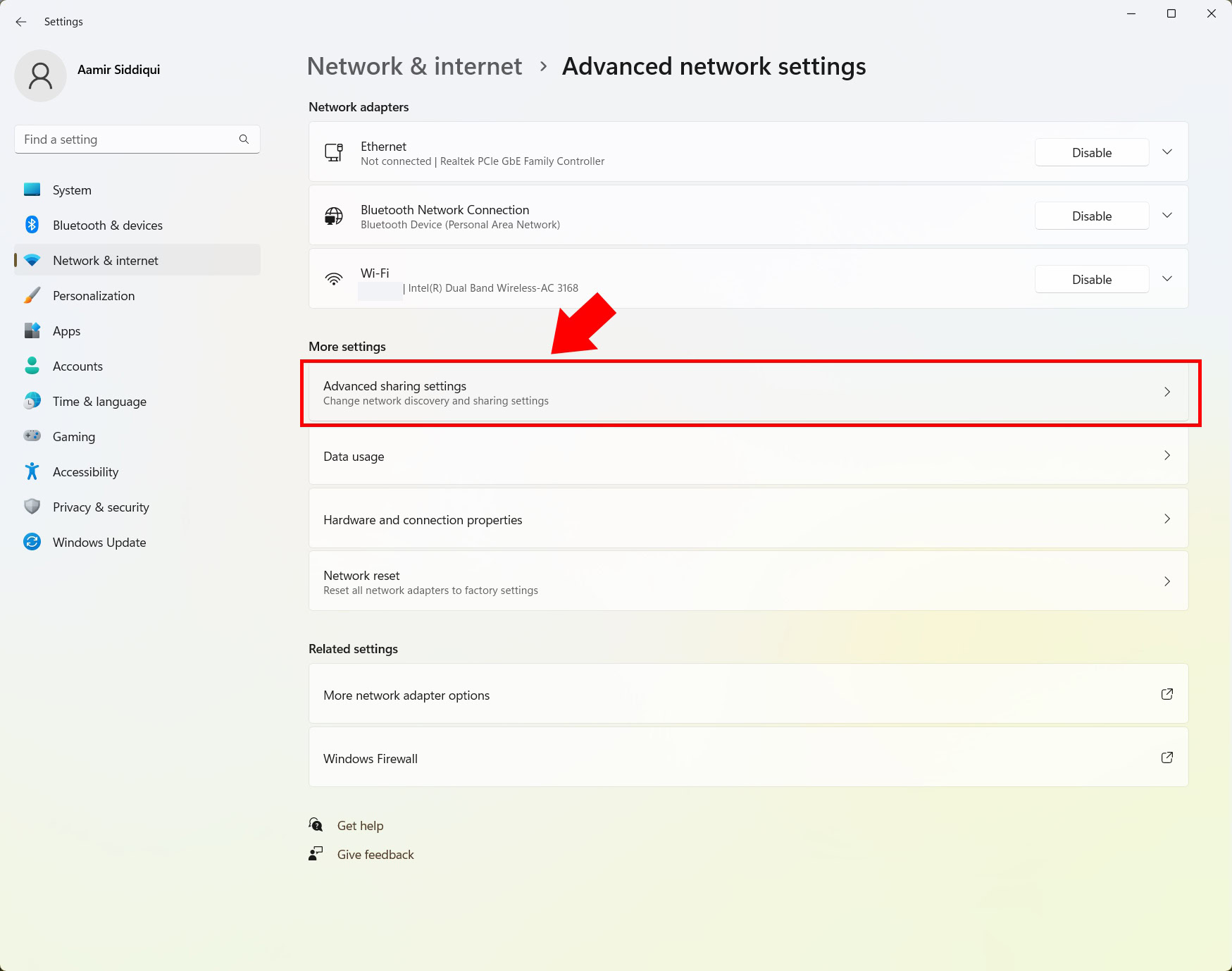Expand the Wi-Fi adapter details chevron
Image resolution: width=1232 pixels, height=971 pixels.
(x=1167, y=279)
